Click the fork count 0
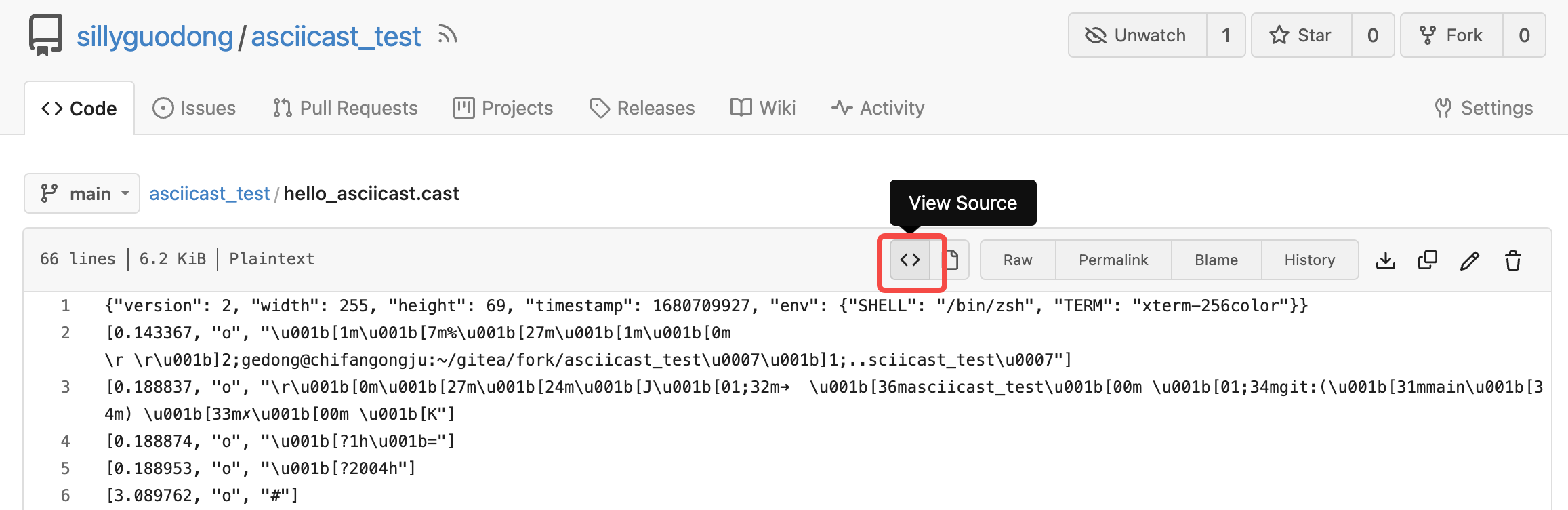Image resolution: width=1568 pixels, height=510 pixels. pyautogui.click(x=1524, y=35)
